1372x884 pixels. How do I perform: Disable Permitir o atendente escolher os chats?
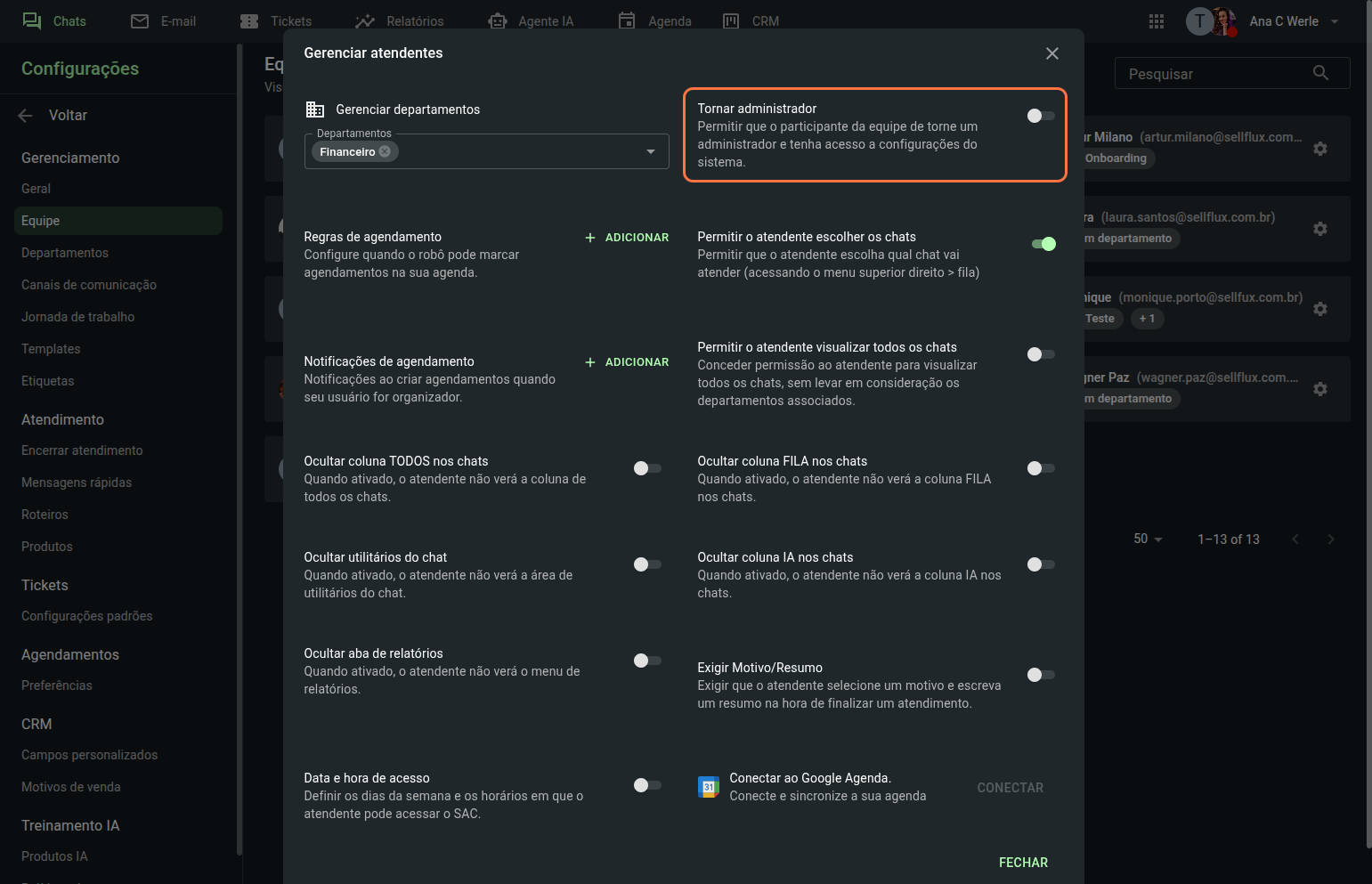click(1043, 244)
